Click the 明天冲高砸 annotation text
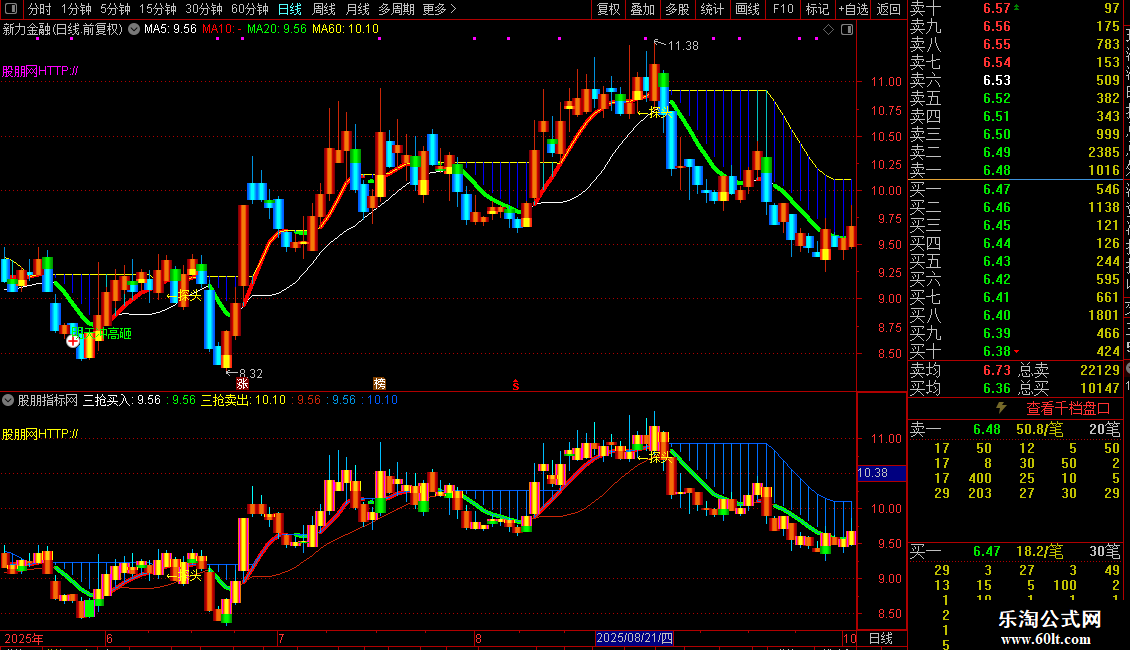 click(101, 334)
